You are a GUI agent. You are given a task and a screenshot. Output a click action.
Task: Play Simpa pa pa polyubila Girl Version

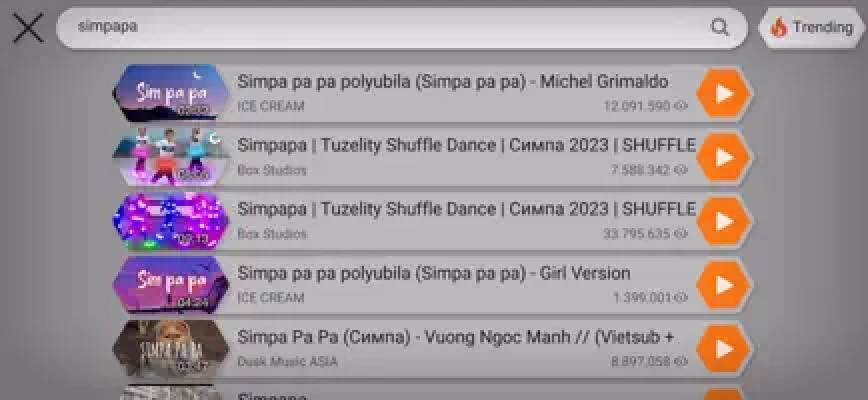[724, 286]
